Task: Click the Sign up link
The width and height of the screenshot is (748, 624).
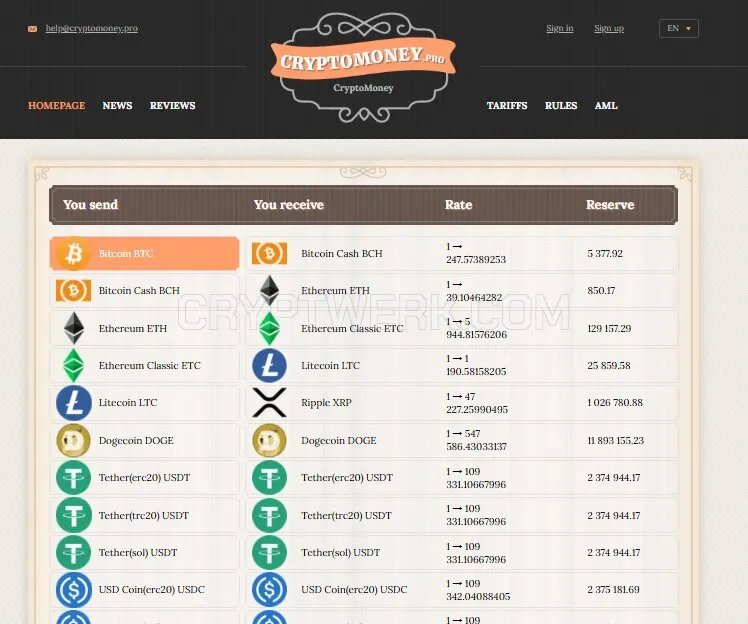Action: [609, 28]
